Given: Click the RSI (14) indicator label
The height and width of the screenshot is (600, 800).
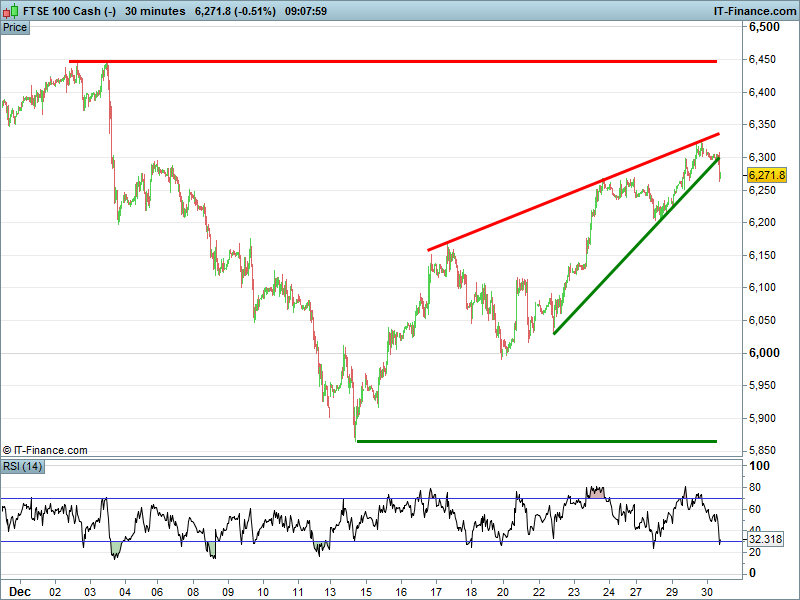Looking at the screenshot, I should coord(22,466).
